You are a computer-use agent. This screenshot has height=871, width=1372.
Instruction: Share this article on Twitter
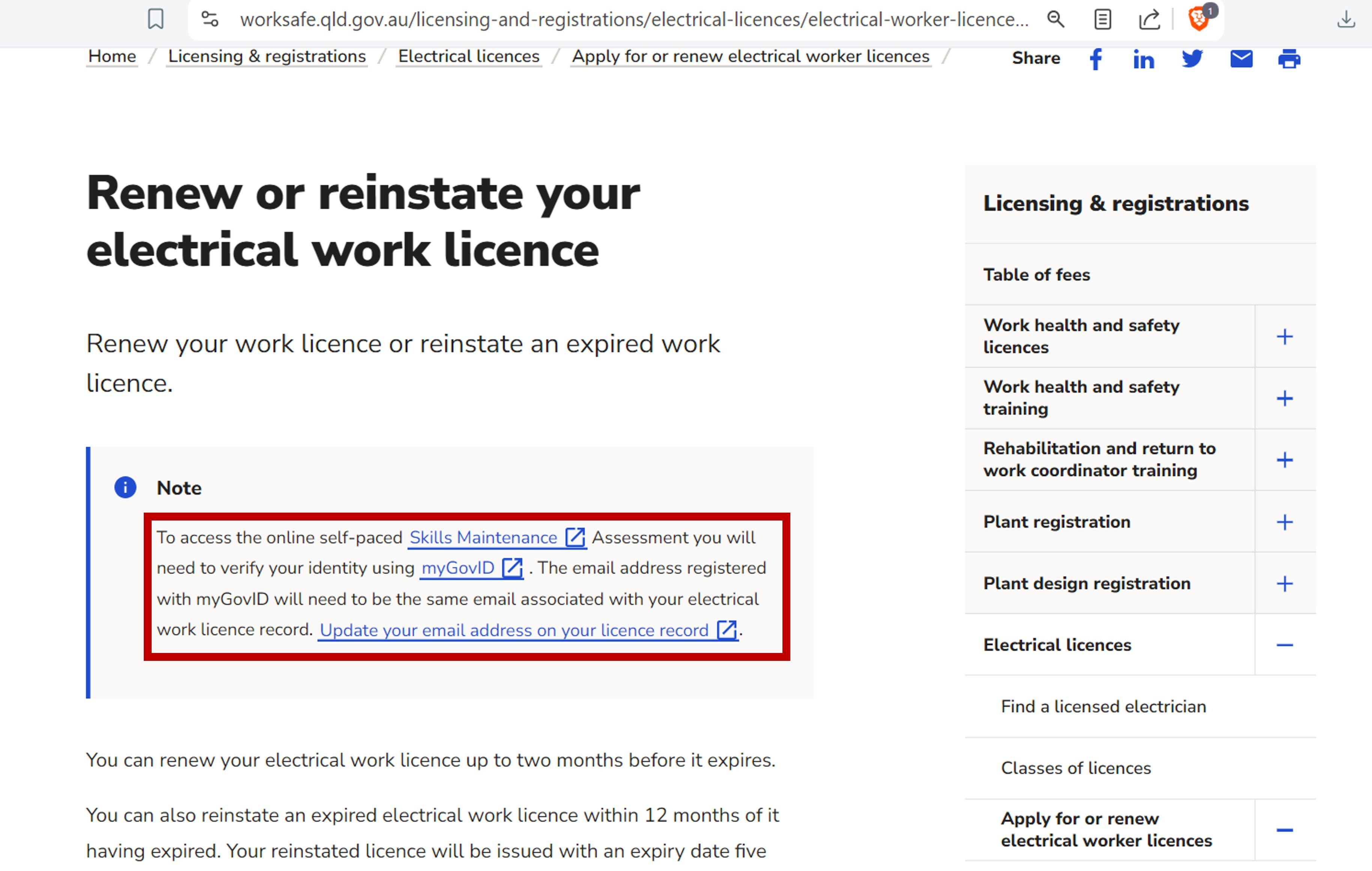click(1192, 59)
